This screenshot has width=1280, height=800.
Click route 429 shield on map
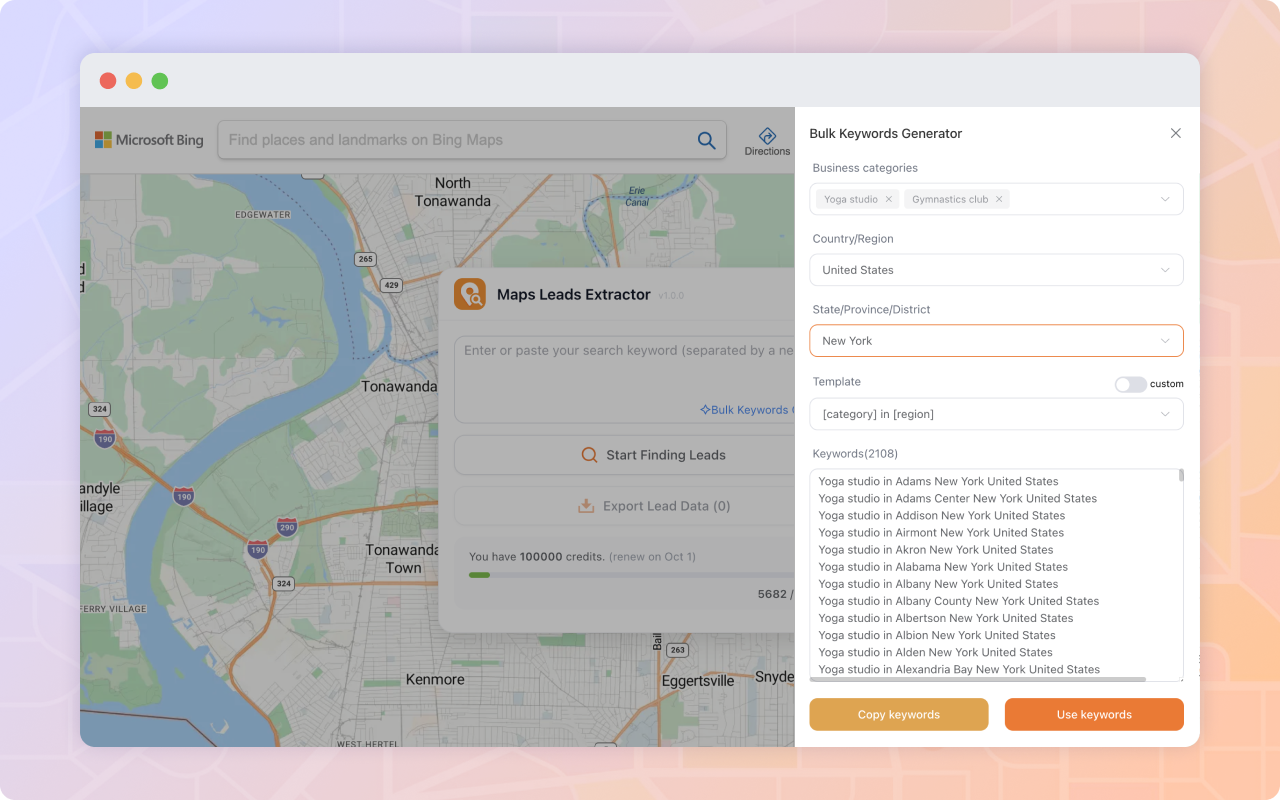pyautogui.click(x=392, y=285)
